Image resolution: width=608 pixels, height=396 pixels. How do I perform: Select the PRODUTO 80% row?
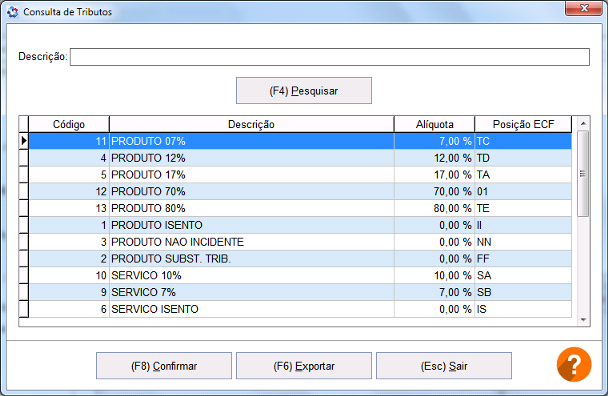pyautogui.click(x=300, y=208)
